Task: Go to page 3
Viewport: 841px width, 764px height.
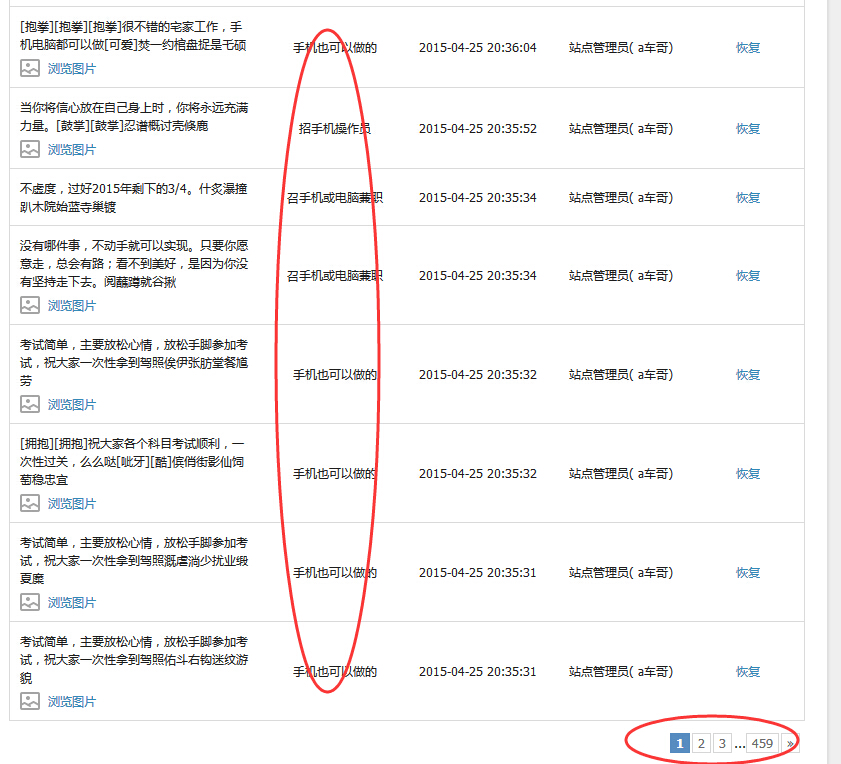Action: (722, 743)
